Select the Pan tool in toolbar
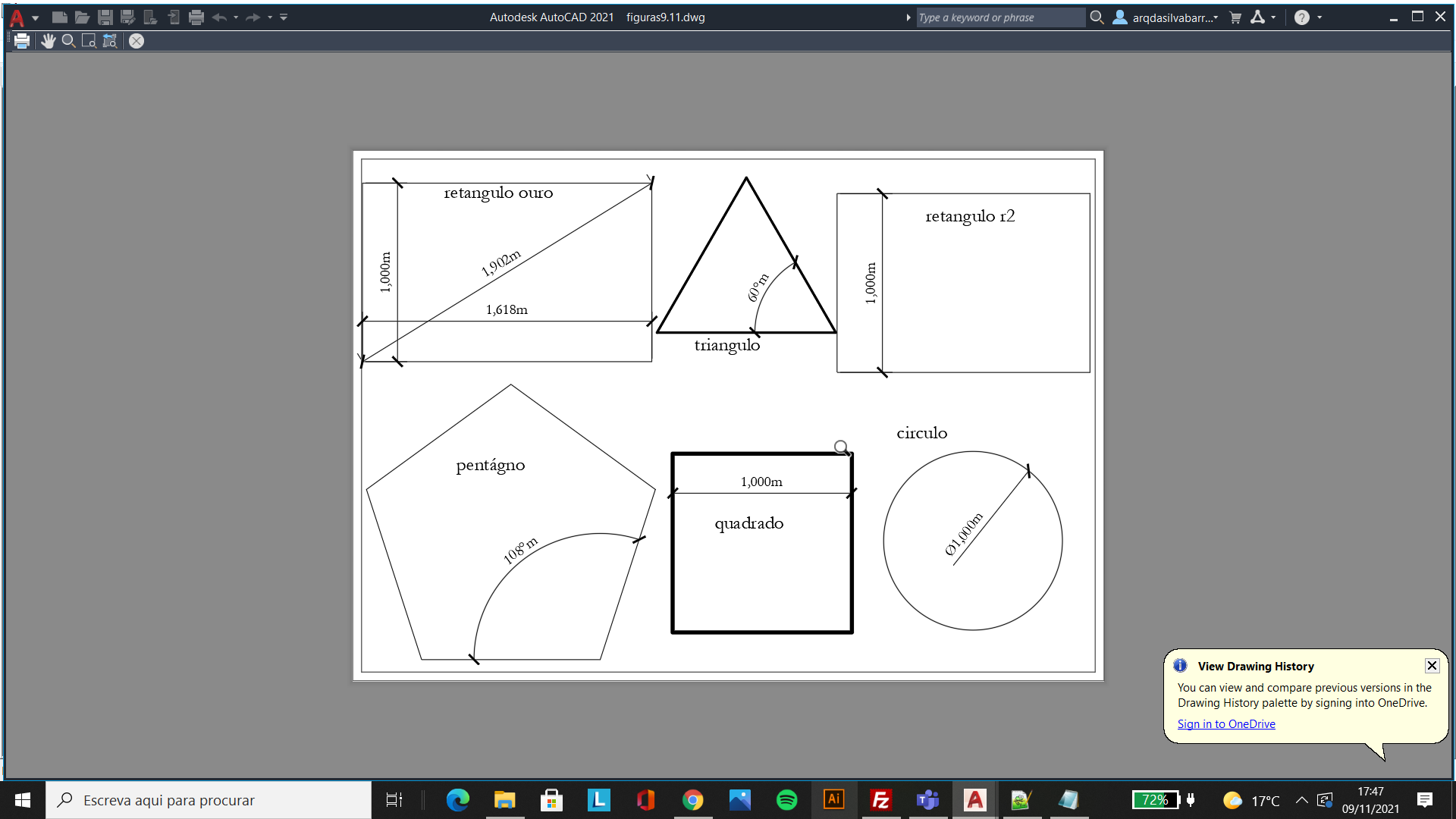This screenshot has height=819, width=1456. pos(46,41)
